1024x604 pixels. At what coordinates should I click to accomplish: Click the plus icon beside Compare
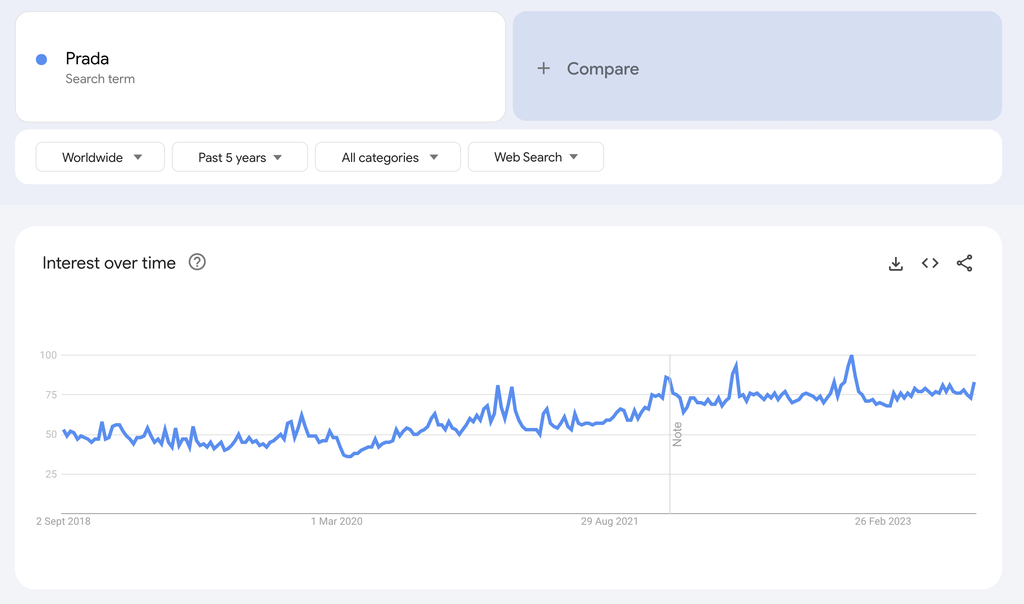pyautogui.click(x=544, y=68)
